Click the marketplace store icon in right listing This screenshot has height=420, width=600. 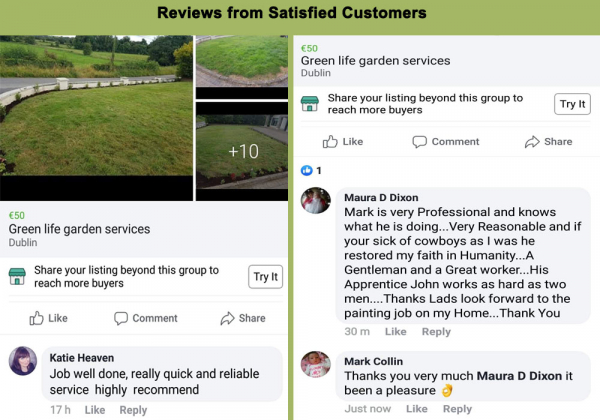[310, 104]
